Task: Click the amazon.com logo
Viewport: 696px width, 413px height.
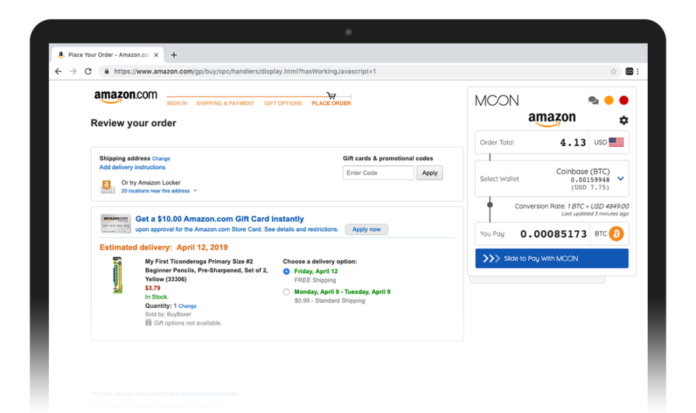Action: (x=126, y=96)
